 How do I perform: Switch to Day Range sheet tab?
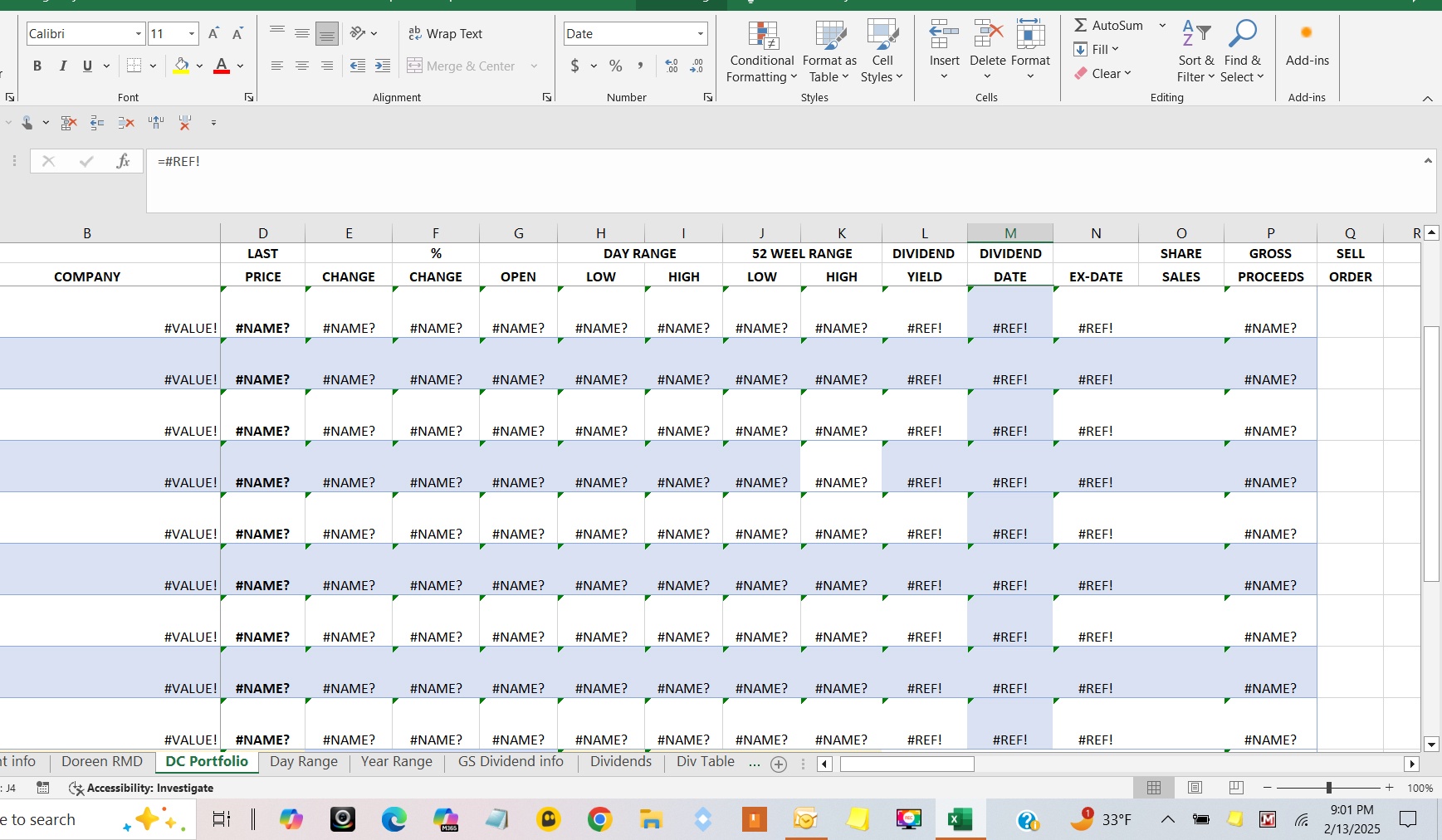click(304, 762)
